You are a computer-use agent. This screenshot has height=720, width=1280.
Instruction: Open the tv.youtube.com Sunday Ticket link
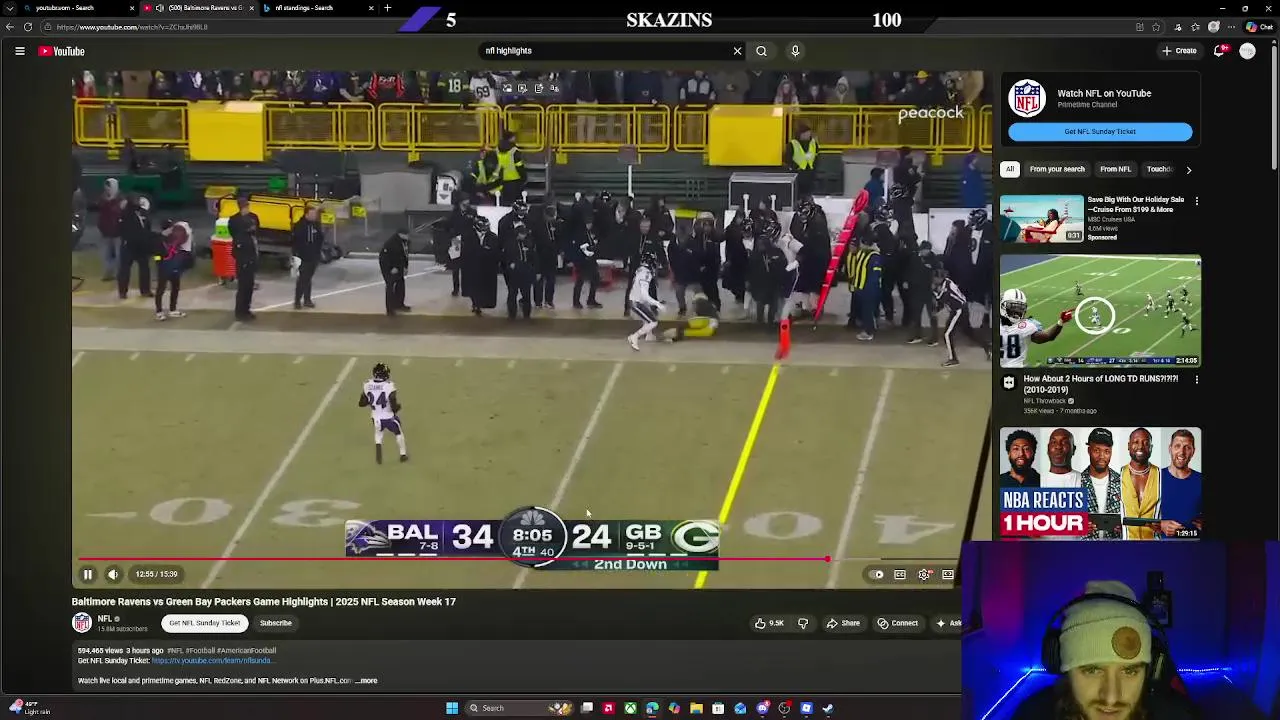(x=212, y=661)
